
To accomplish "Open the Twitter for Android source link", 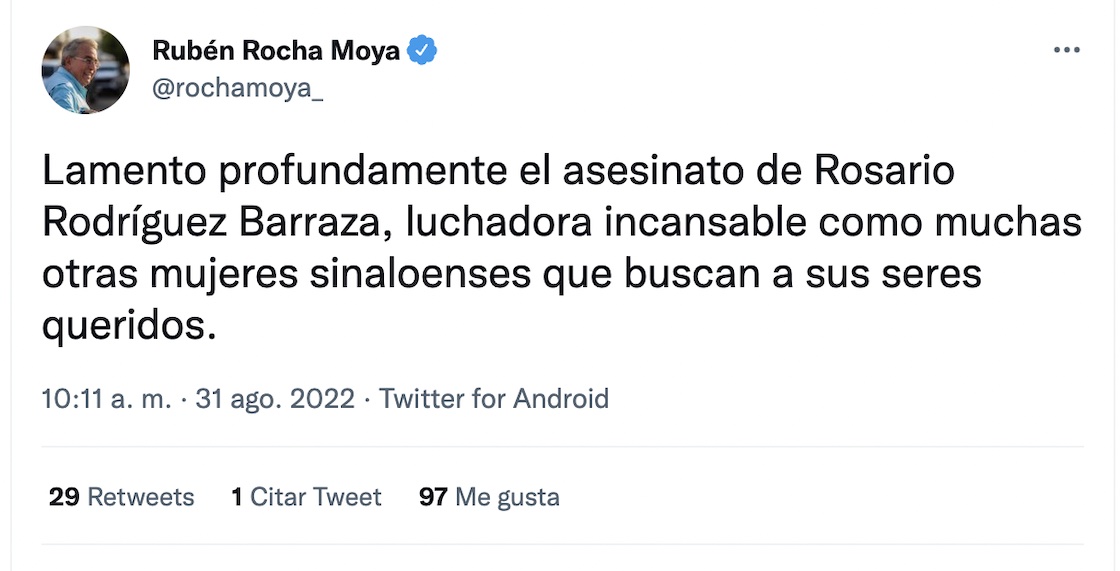I will click(x=494, y=399).
